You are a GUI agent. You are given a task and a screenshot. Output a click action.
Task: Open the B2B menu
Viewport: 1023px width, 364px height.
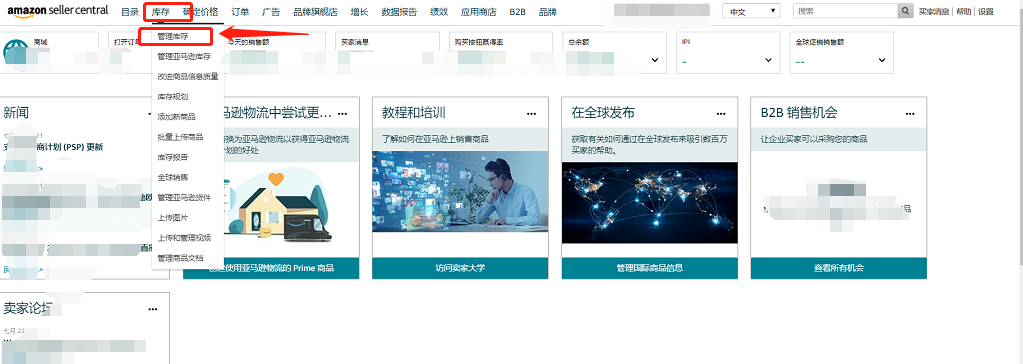coord(517,12)
